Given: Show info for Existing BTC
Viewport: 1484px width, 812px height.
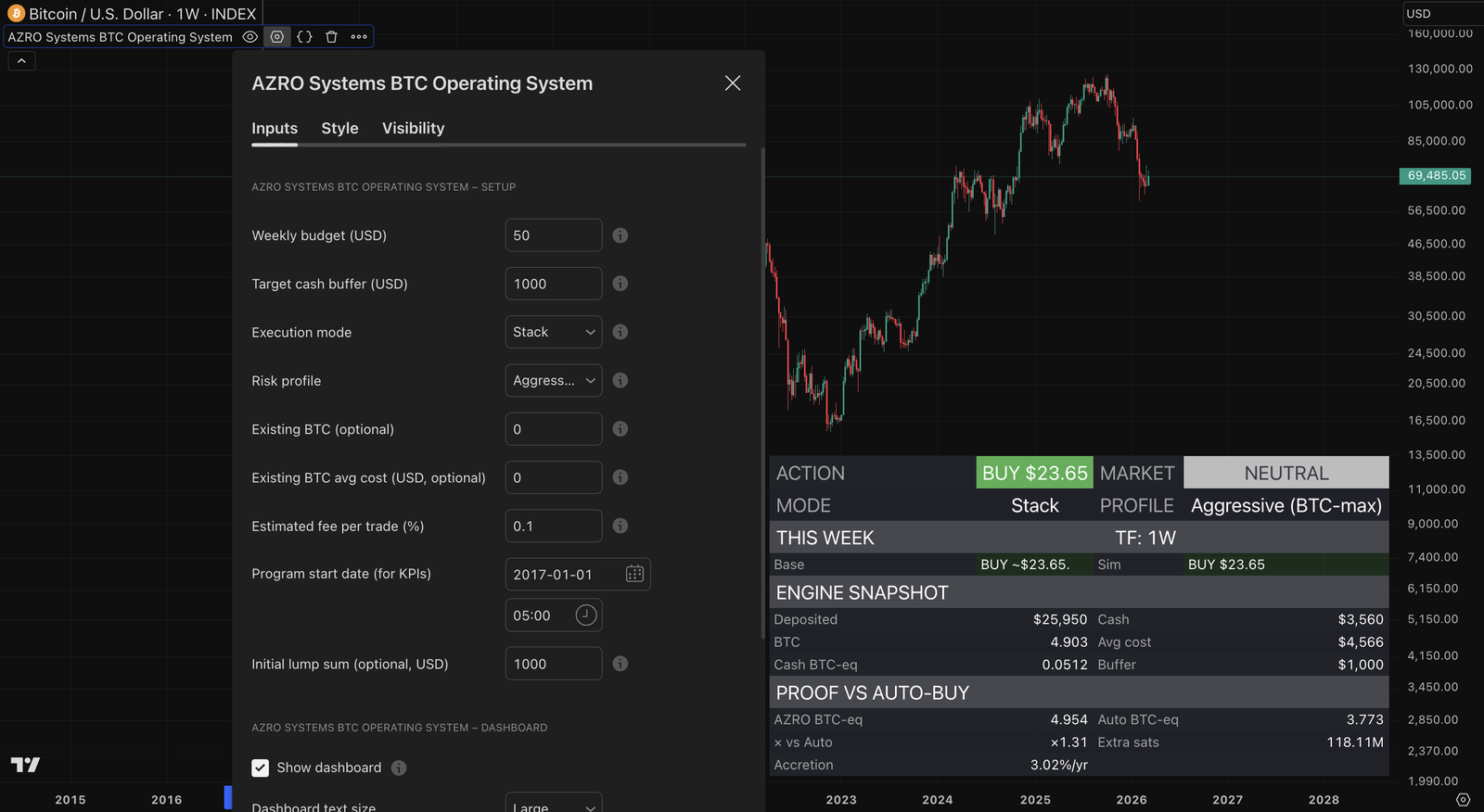Looking at the screenshot, I should (620, 429).
